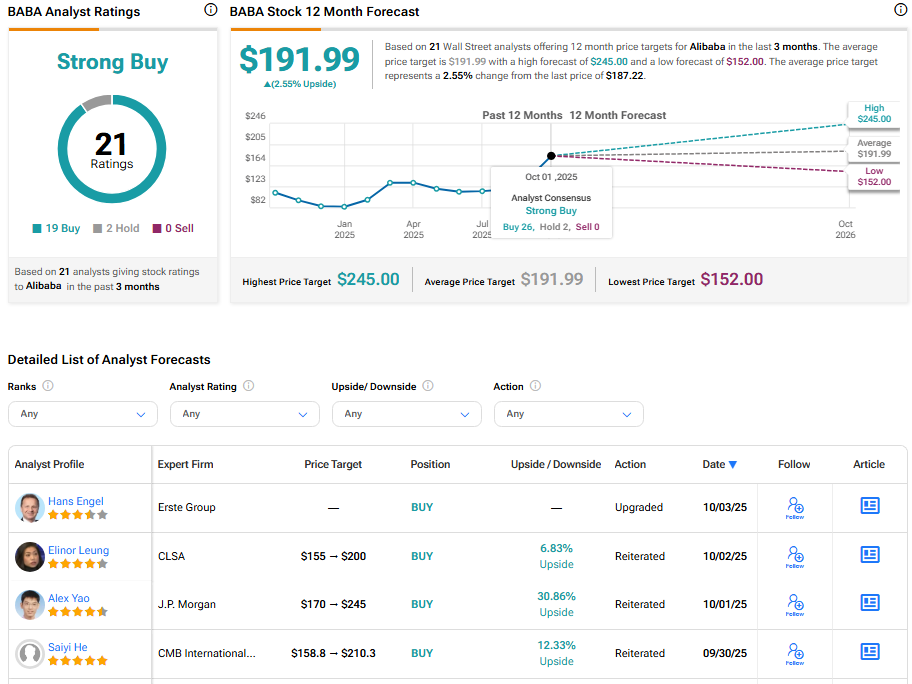Image resolution: width=912 pixels, height=684 pixels.
Task: Expand the Action filter dropdown
Action: coord(568,414)
